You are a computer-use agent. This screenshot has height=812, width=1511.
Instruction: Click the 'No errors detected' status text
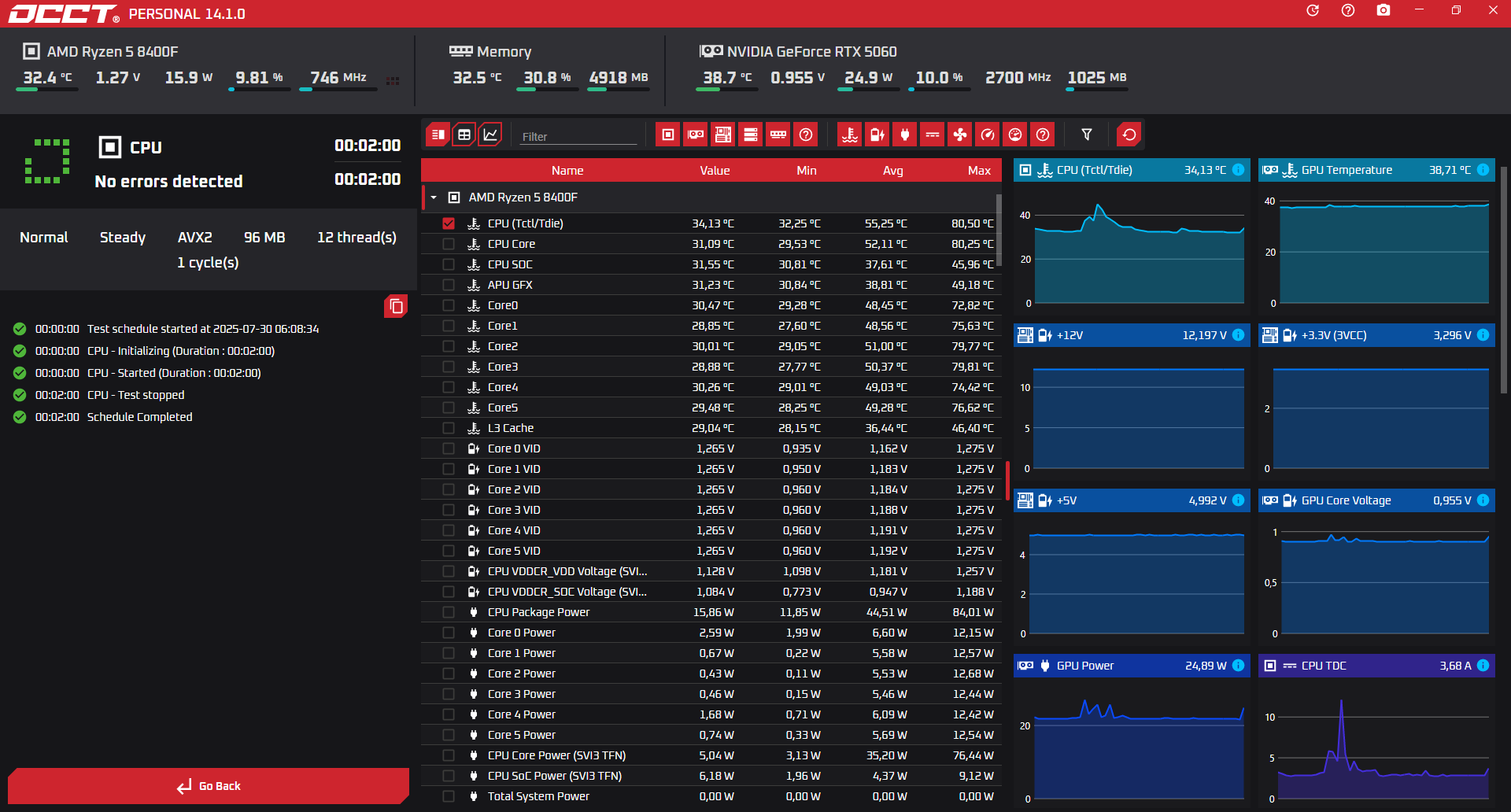pos(168,182)
